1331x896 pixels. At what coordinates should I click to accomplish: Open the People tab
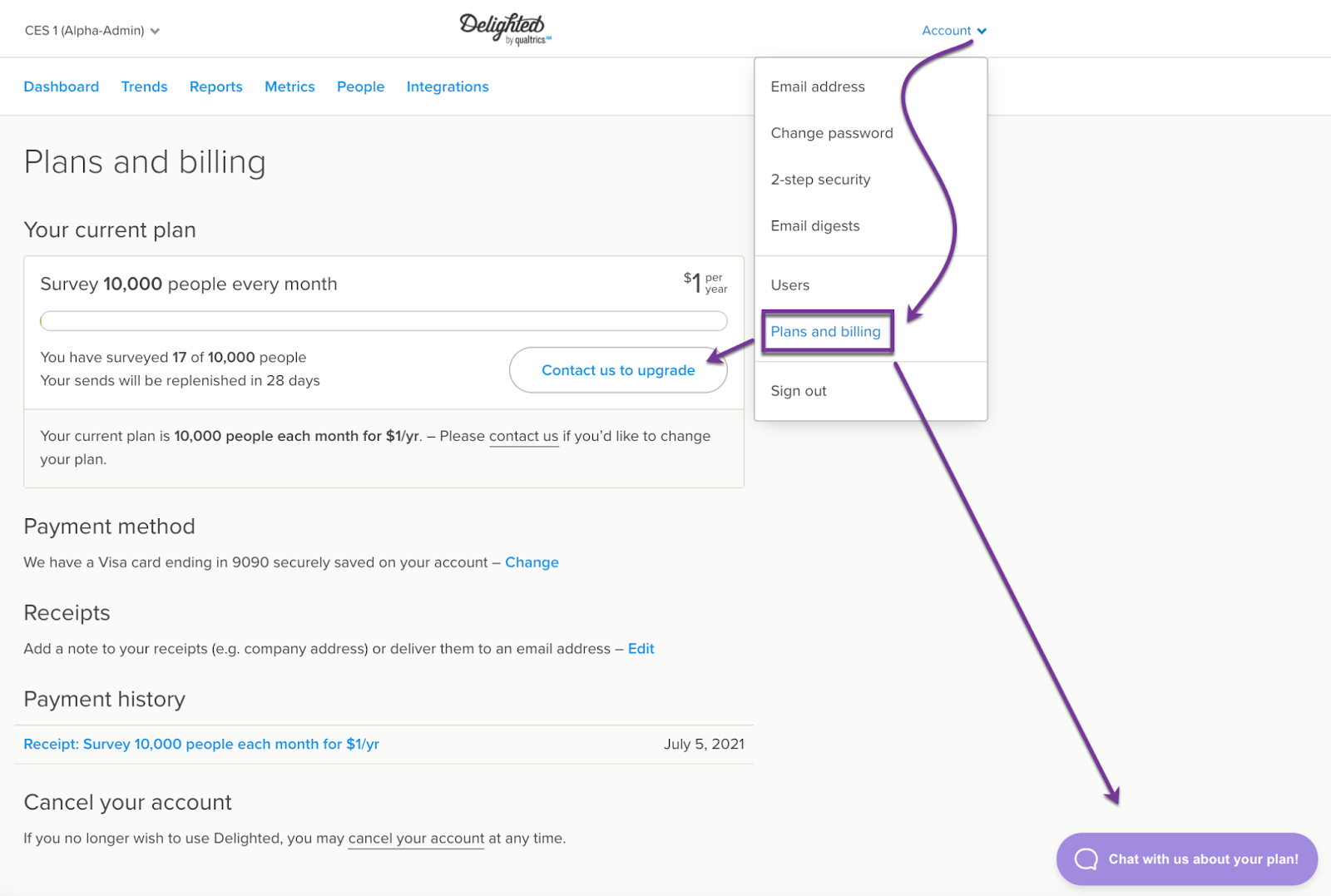pyautogui.click(x=361, y=87)
